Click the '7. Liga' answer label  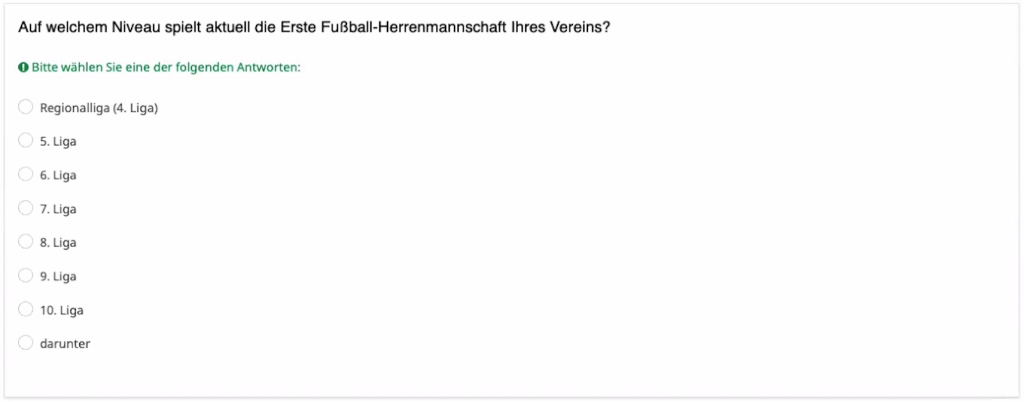58,209
